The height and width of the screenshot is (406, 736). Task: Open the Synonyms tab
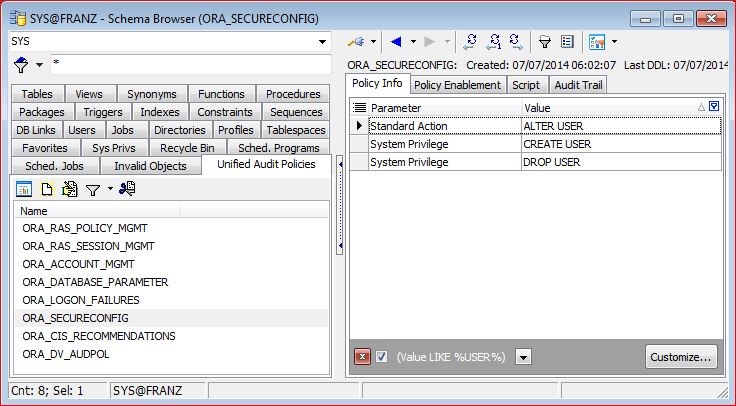click(x=152, y=94)
